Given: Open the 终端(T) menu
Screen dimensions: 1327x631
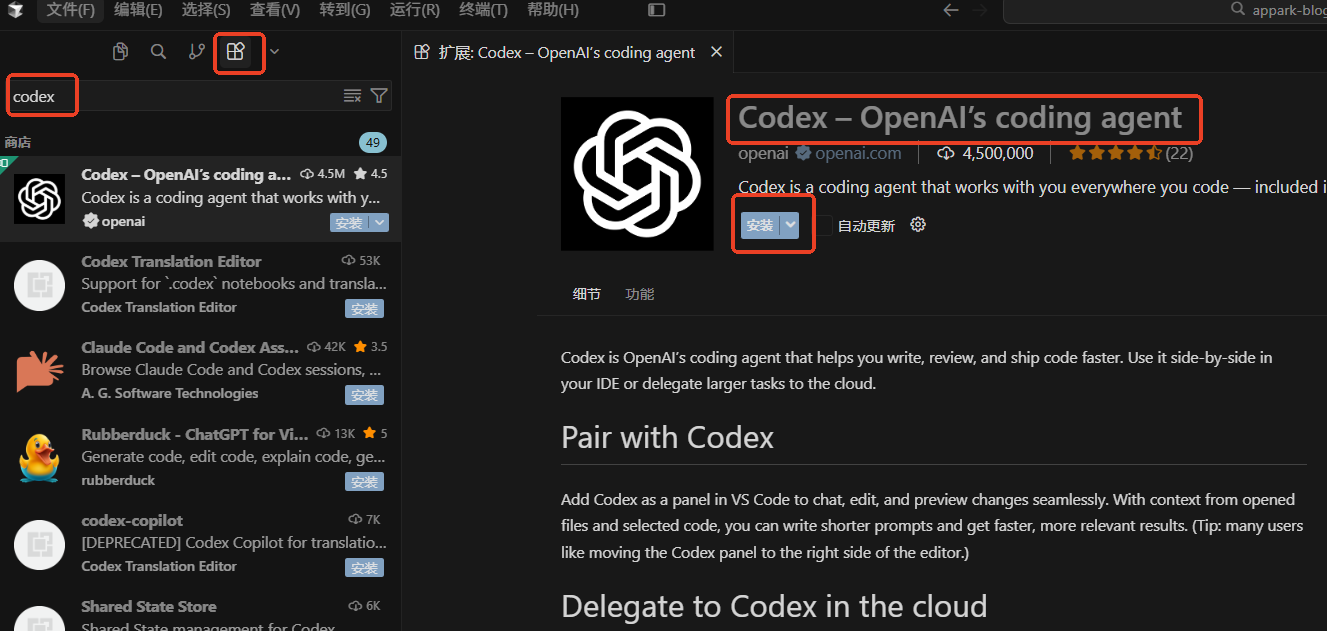Looking at the screenshot, I should click(x=483, y=10).
